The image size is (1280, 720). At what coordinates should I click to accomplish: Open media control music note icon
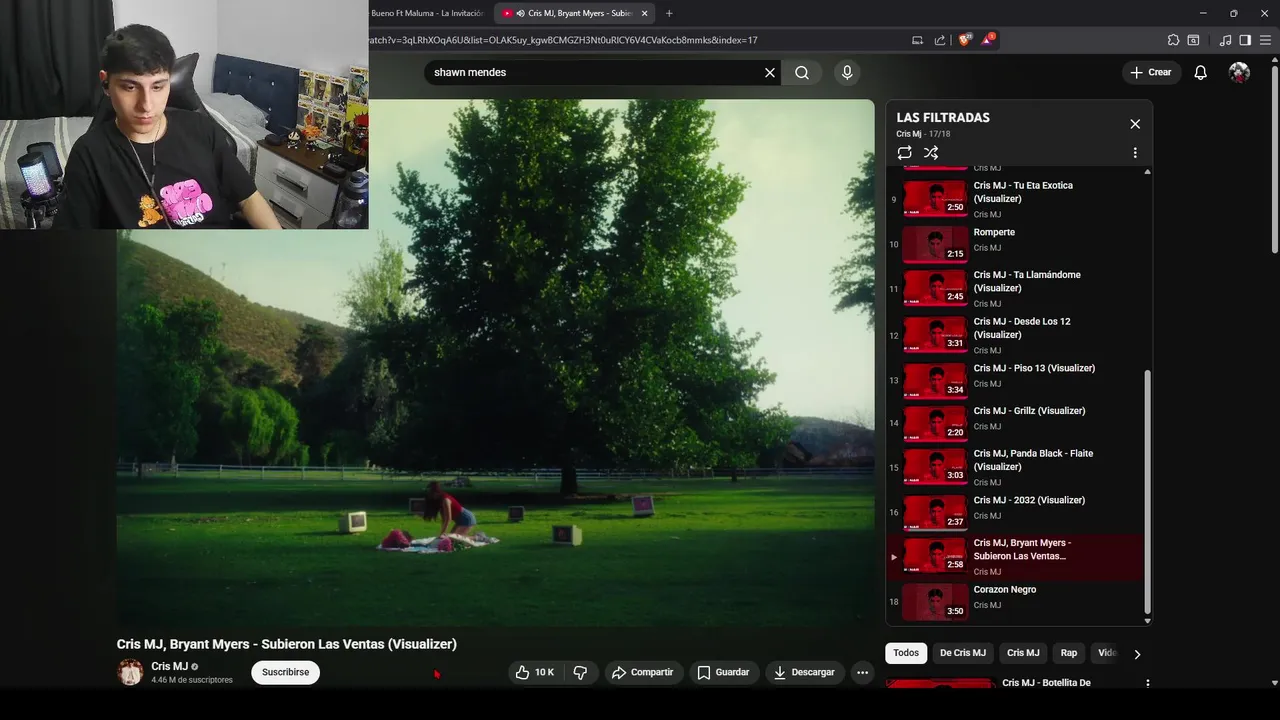click(1225, 40)
